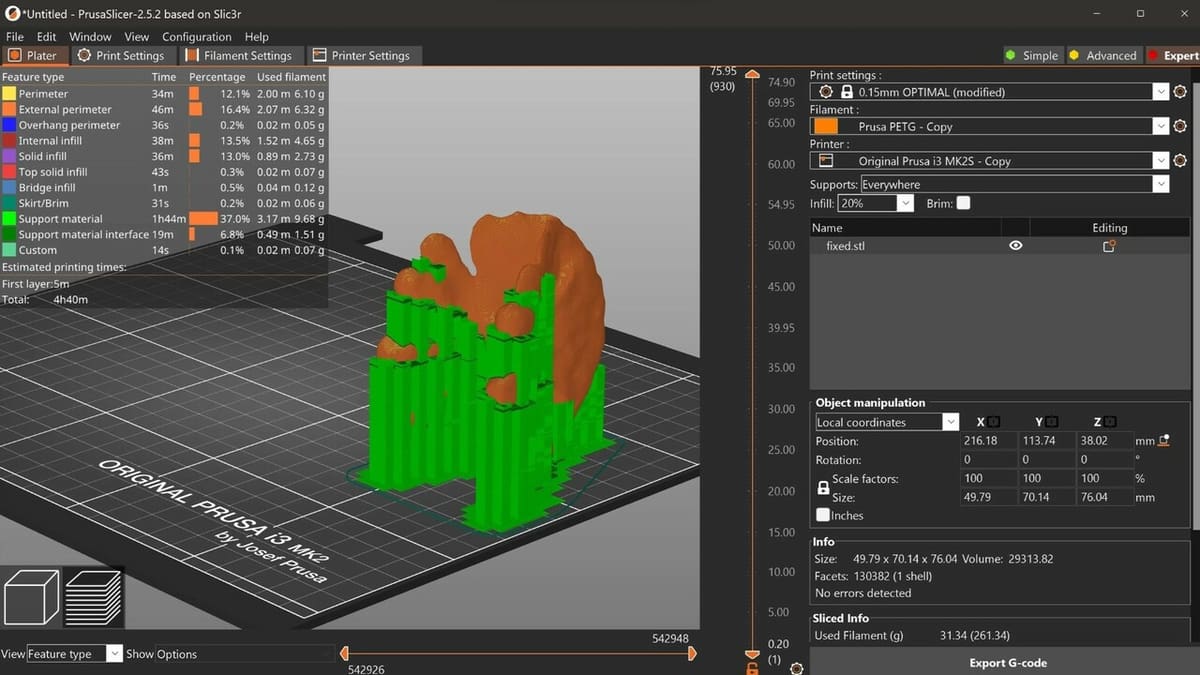Image resolution: width=1200 pixels, height=675 pixels.
Task: Enable the Brim checkbox
Action: 963,203
